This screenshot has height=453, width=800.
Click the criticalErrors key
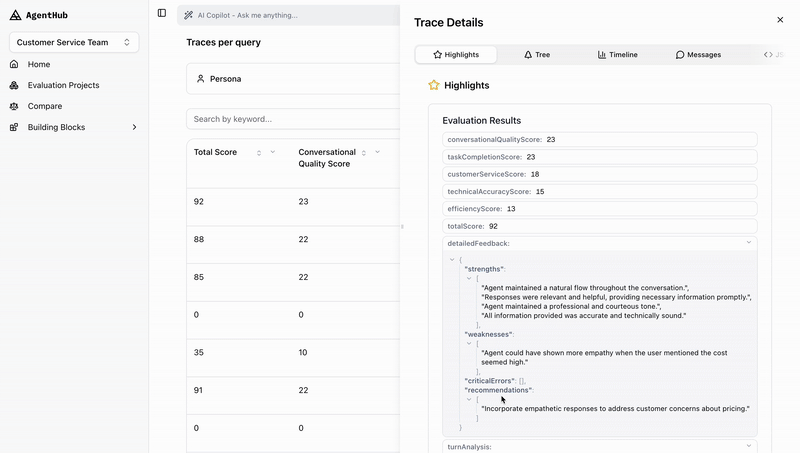[x=489, y=381]
